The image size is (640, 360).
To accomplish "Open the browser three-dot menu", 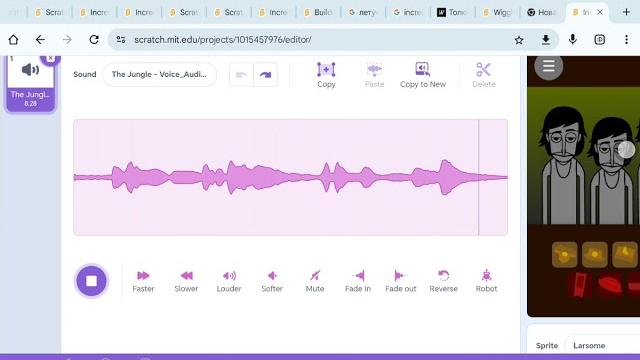I will 626,40.
